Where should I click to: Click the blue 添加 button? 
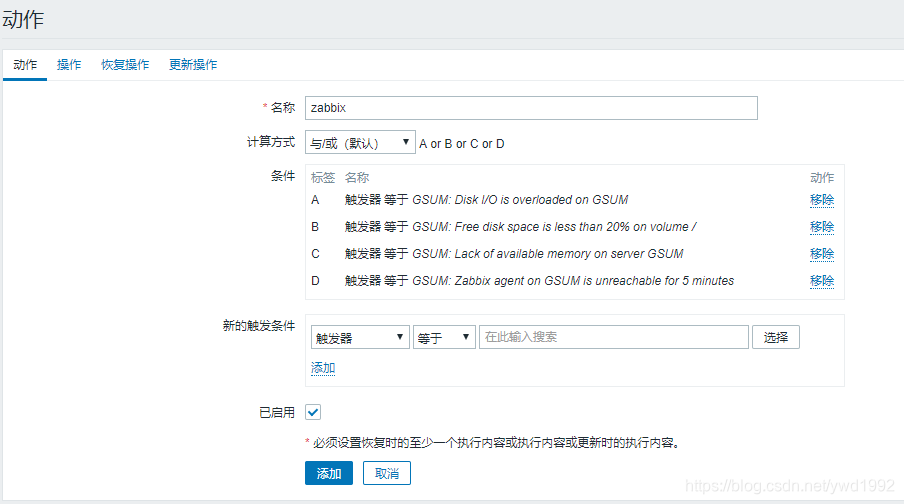329,473
